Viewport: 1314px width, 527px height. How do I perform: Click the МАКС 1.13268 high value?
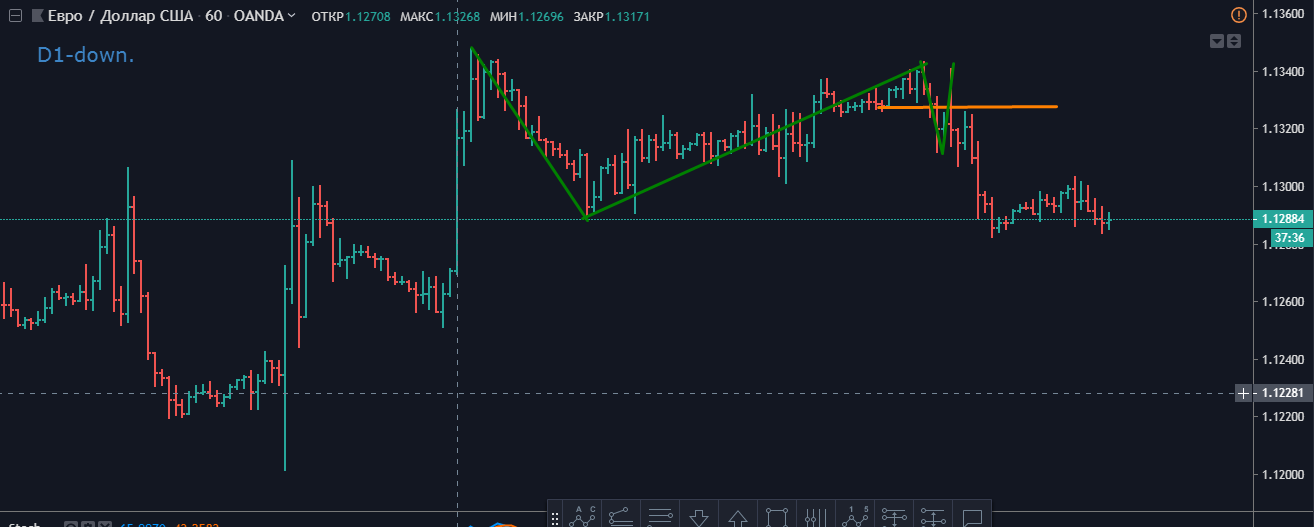[x=439, y=16]
